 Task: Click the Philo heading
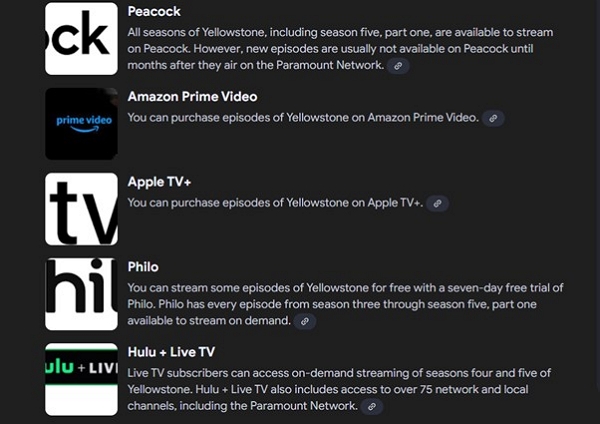coord(143,267)
